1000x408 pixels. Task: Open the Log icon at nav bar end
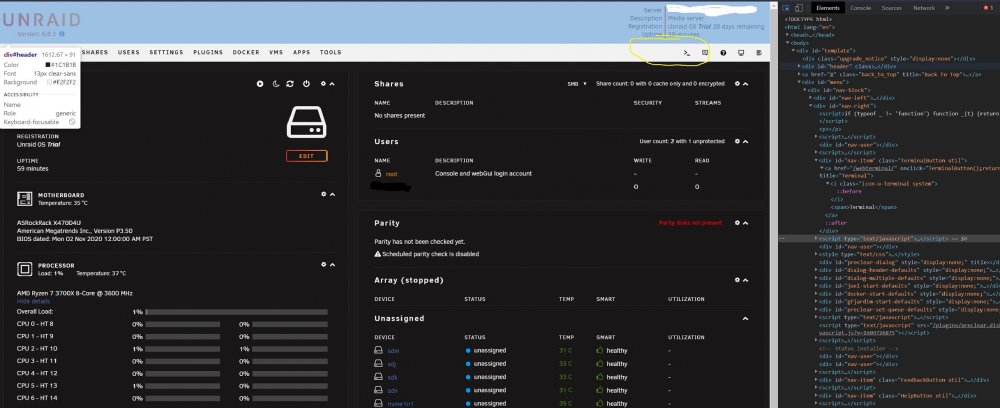(759, 53)
